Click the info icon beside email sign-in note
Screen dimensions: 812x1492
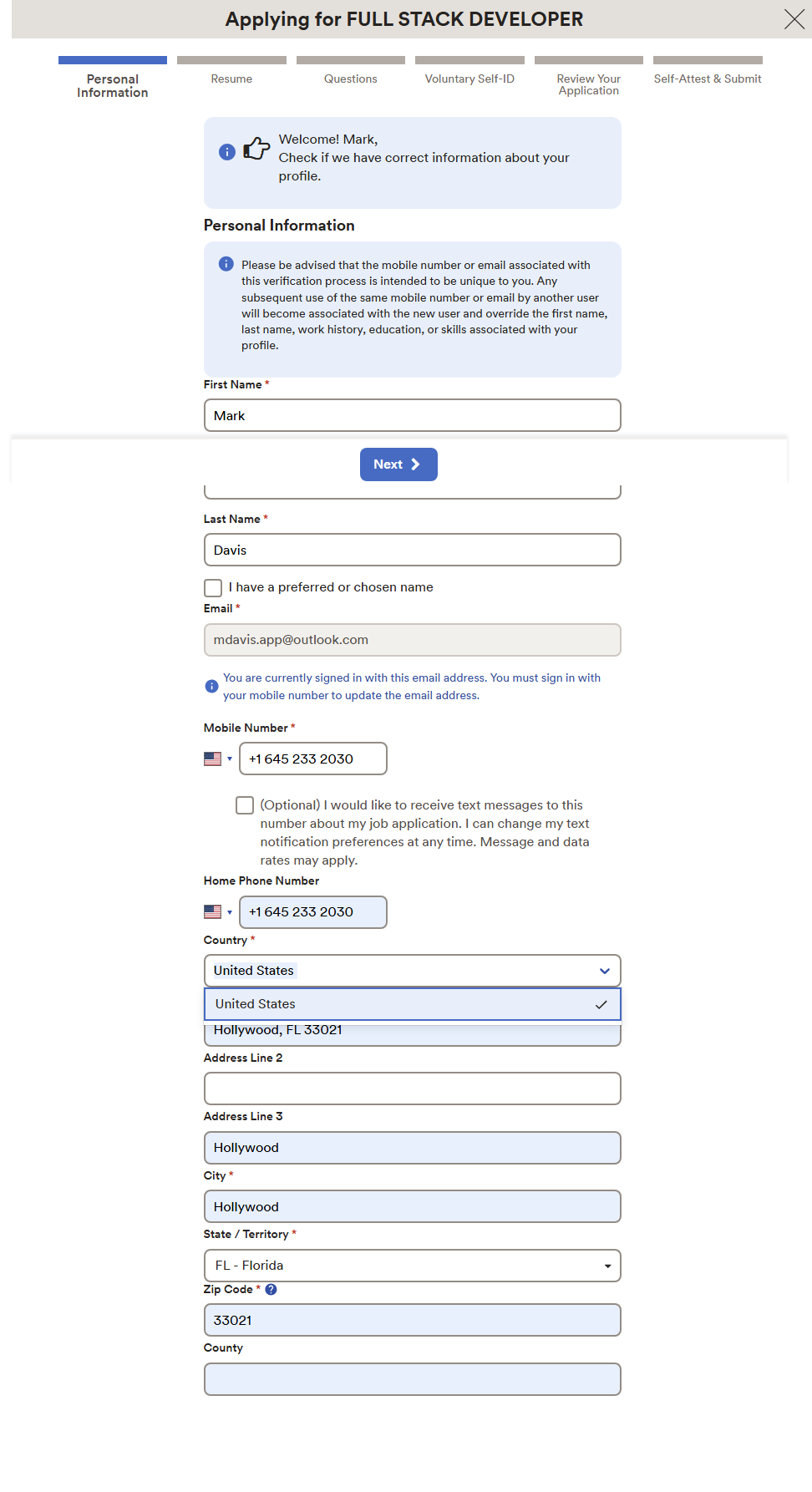pos(211,687)
